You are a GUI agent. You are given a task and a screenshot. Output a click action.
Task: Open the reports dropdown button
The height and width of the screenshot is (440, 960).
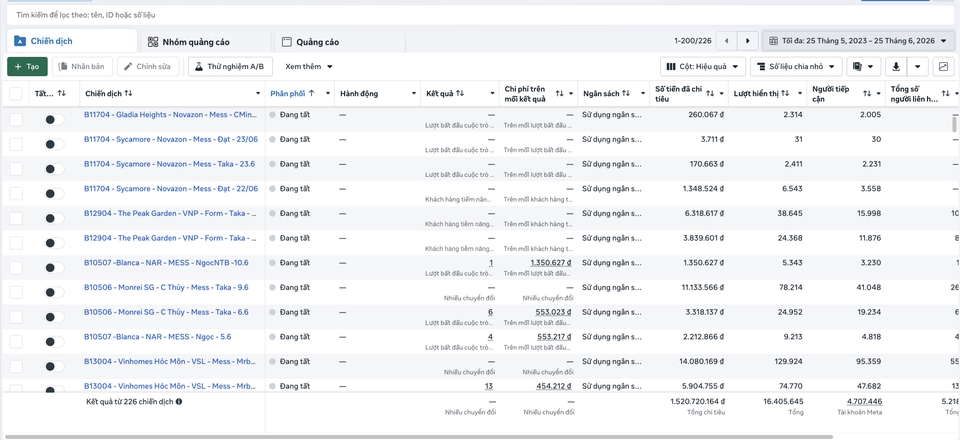[863, 66]
